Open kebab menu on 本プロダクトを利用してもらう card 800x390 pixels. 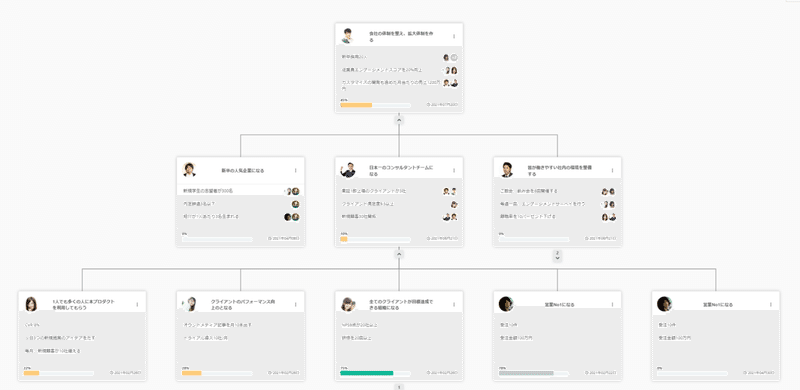[x=137, y=304]
